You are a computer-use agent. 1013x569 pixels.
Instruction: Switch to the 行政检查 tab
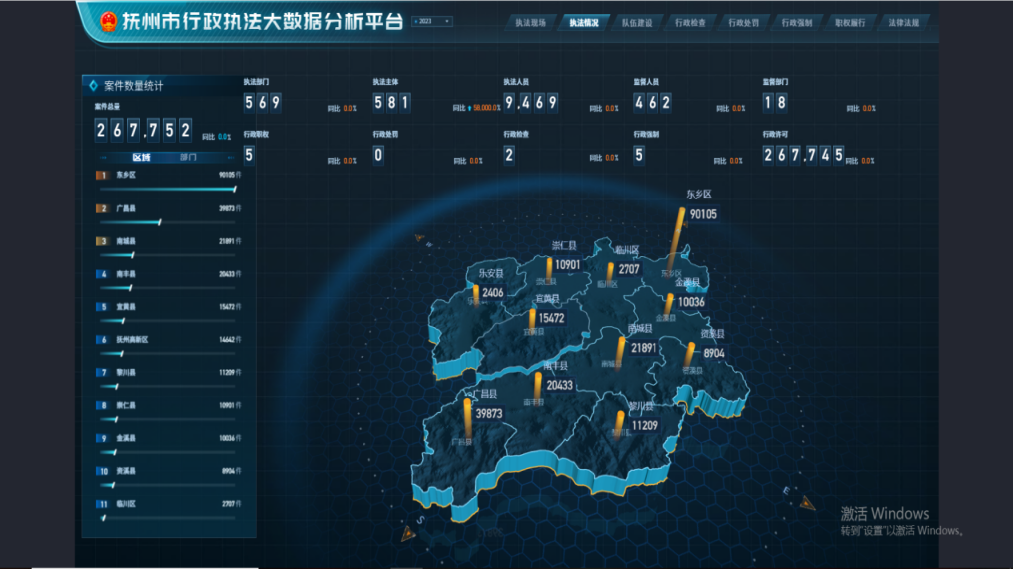click(689, 22)
